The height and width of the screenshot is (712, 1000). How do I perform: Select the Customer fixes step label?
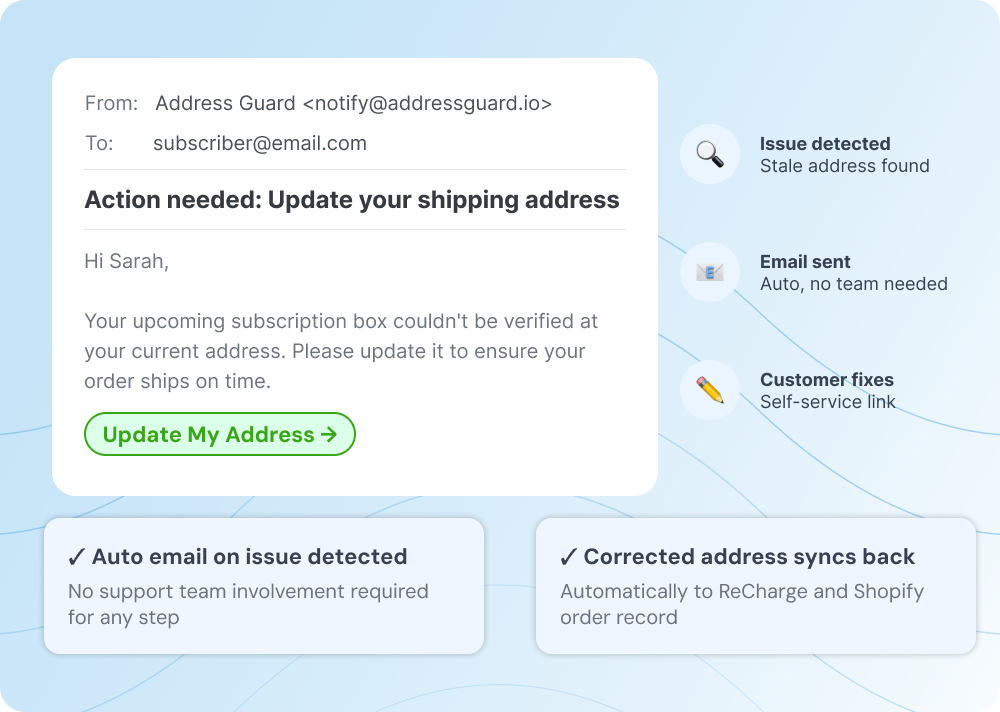click(827, 380)
